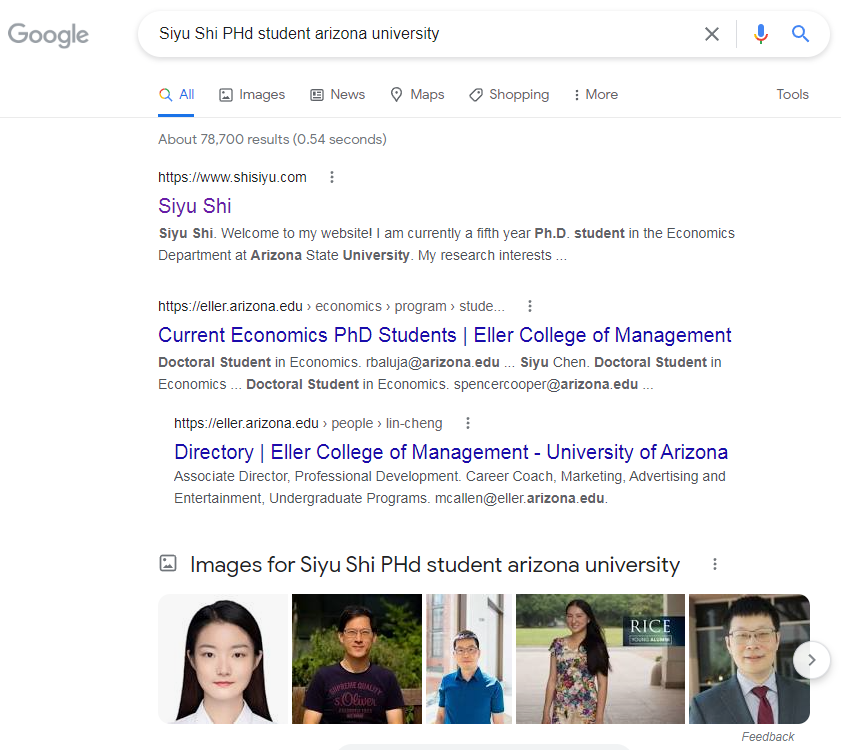Image resolution: width=841 pixels, height=750 pixels.
Task: Click eller.arizona.edu people lin-cheng URL
Action: click(x=308, y=423)
